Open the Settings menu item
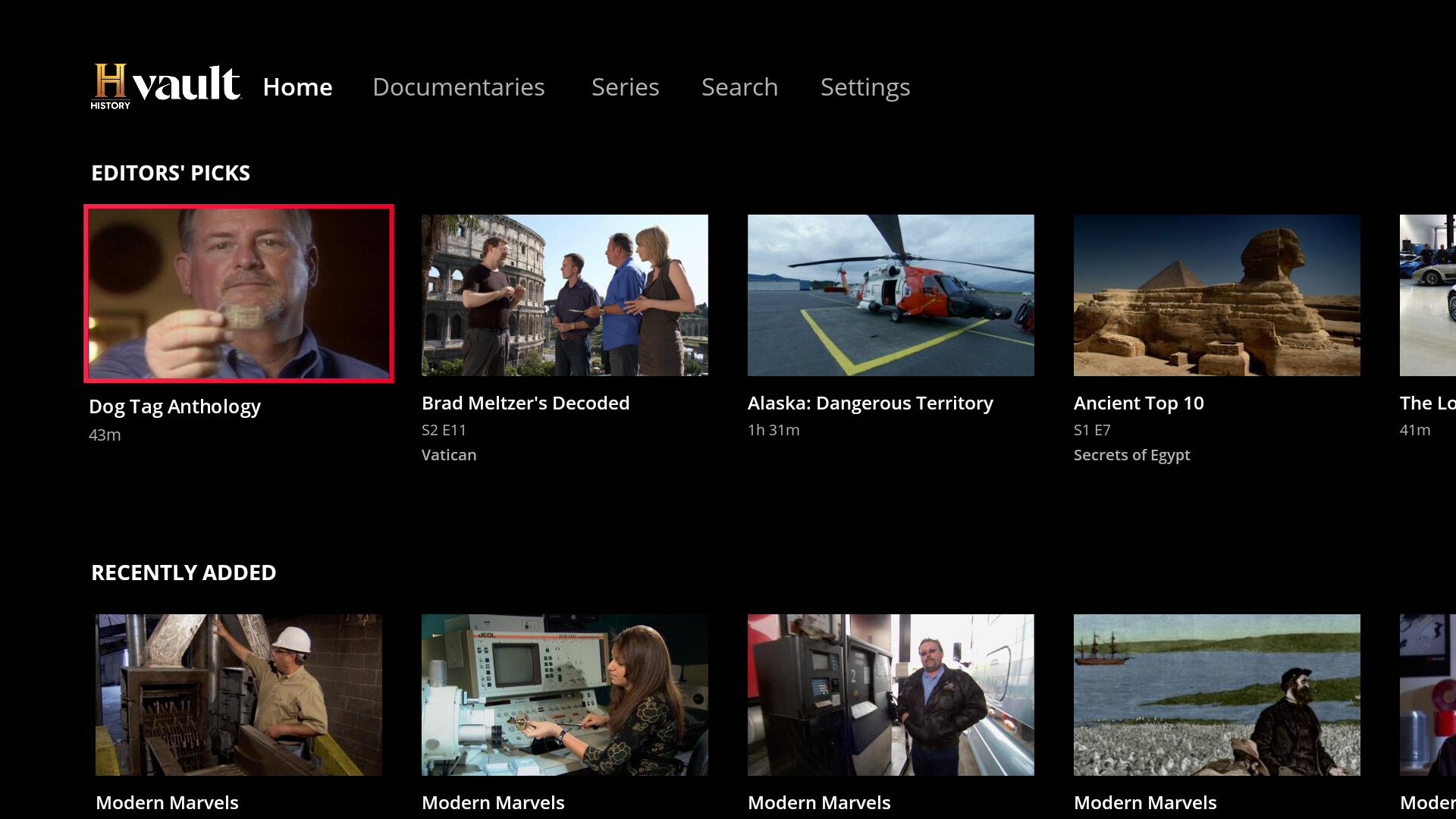The image size is (1456, 819). tap(864, 87)
